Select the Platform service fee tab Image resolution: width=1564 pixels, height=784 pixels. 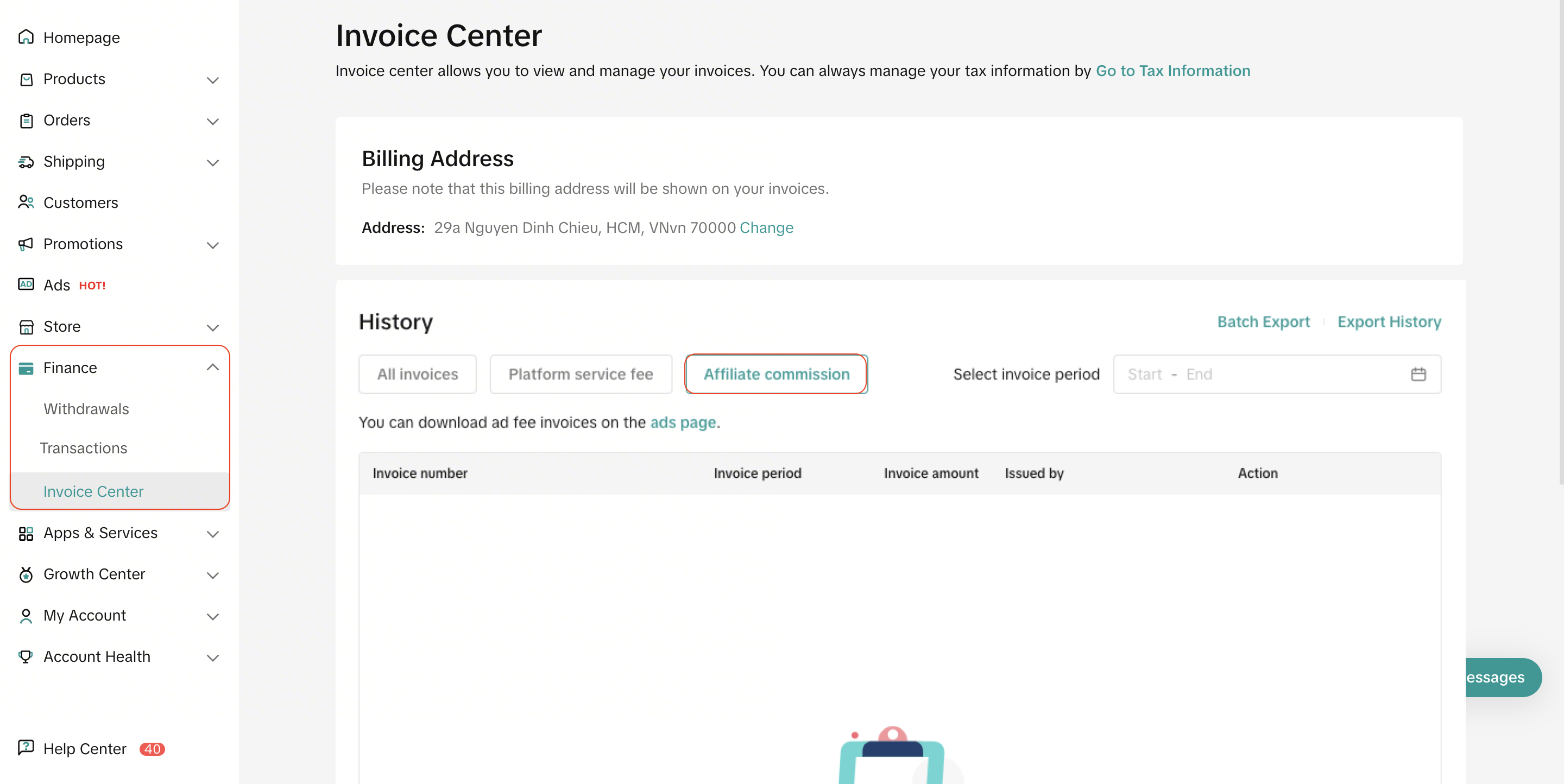point(580,375)
